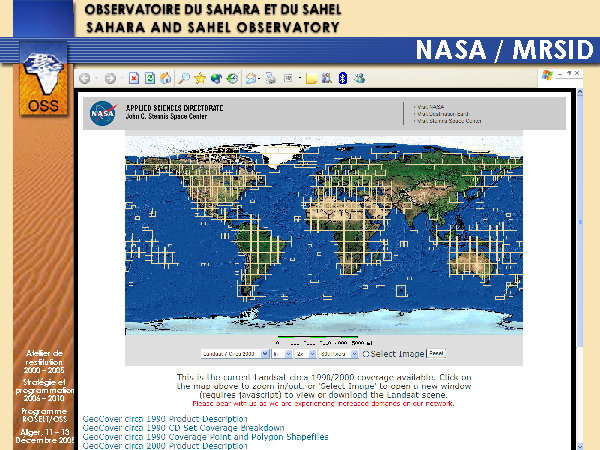
Task: Click the Reset button
Action: point(436,353)
